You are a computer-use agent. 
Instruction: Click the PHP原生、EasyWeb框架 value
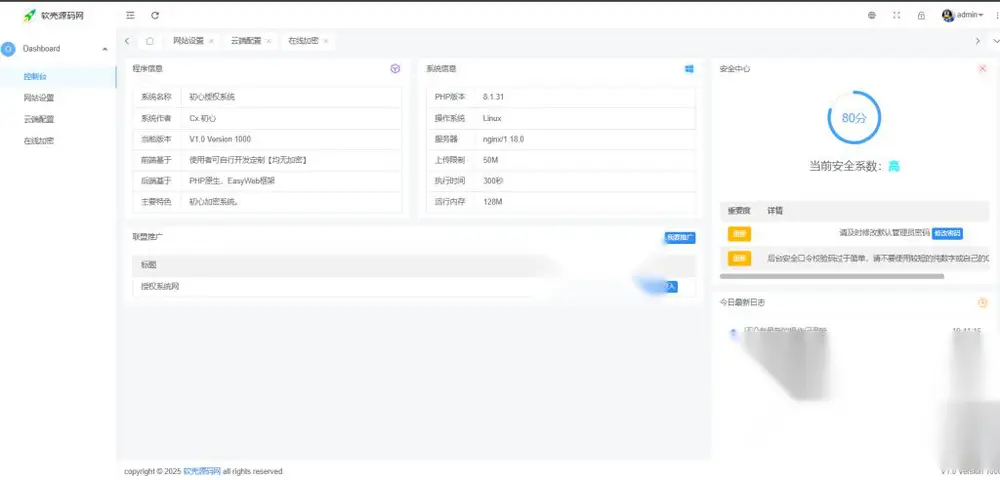pos(232,181)
